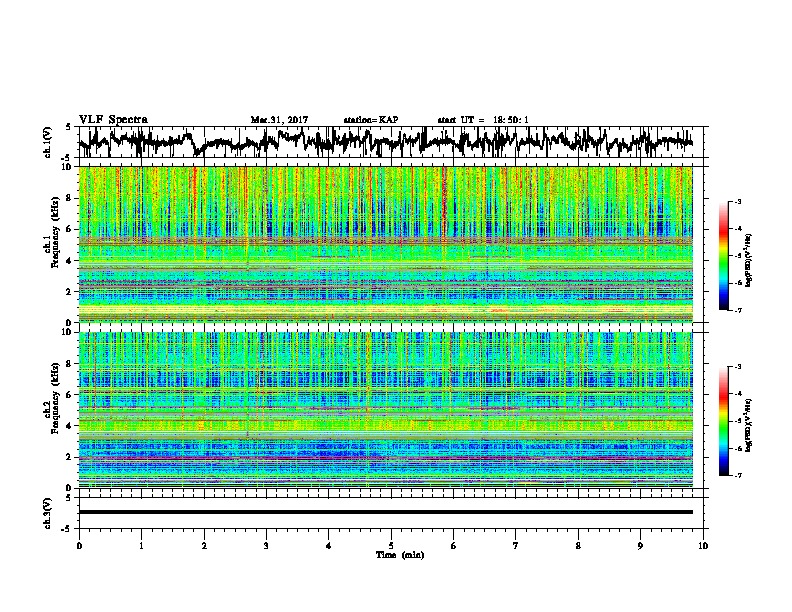The width and height of the screenshot is (792, 612).
Task: Click the "4" time axis tick label
Action: coord(329,546)
